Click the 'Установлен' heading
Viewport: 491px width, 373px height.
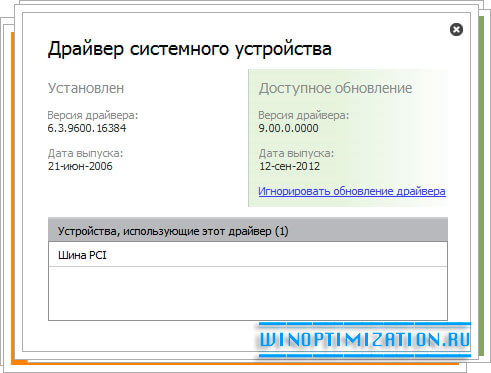click(x=86, y=88)
